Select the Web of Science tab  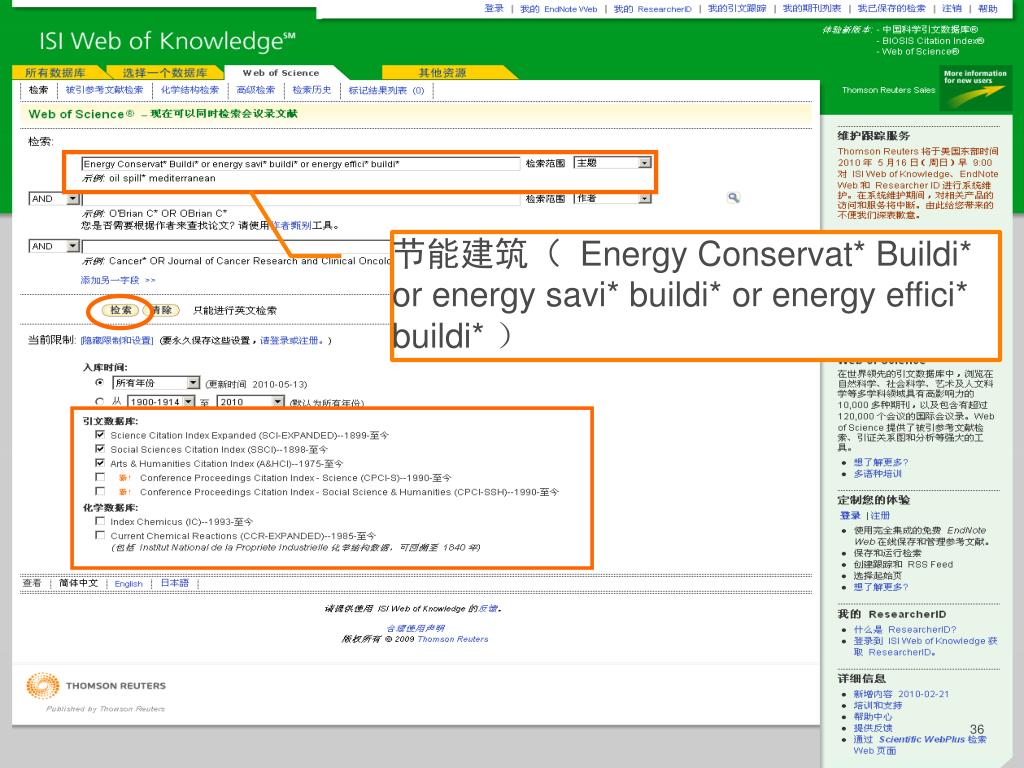[x=281, y=72]
